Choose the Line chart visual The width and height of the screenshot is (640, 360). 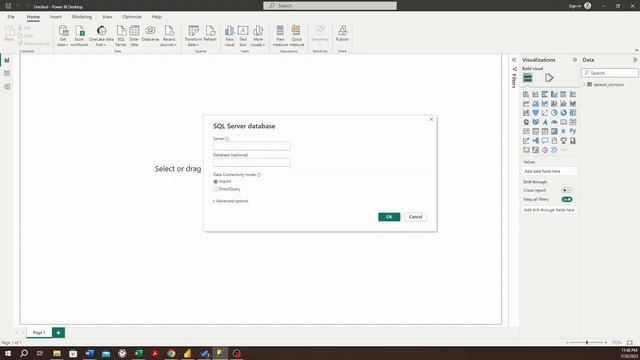tap(526, 104)
